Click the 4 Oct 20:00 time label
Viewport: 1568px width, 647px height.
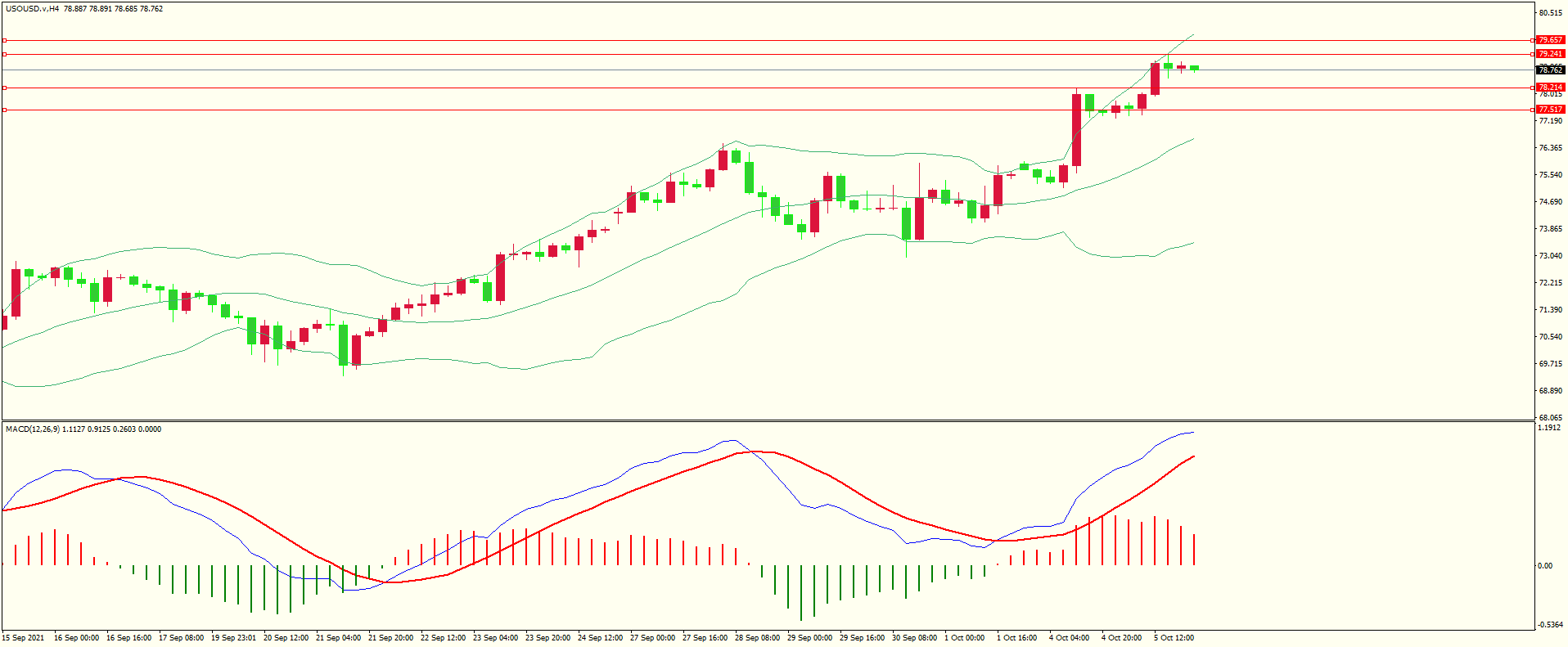click(x=1122, y=638)
